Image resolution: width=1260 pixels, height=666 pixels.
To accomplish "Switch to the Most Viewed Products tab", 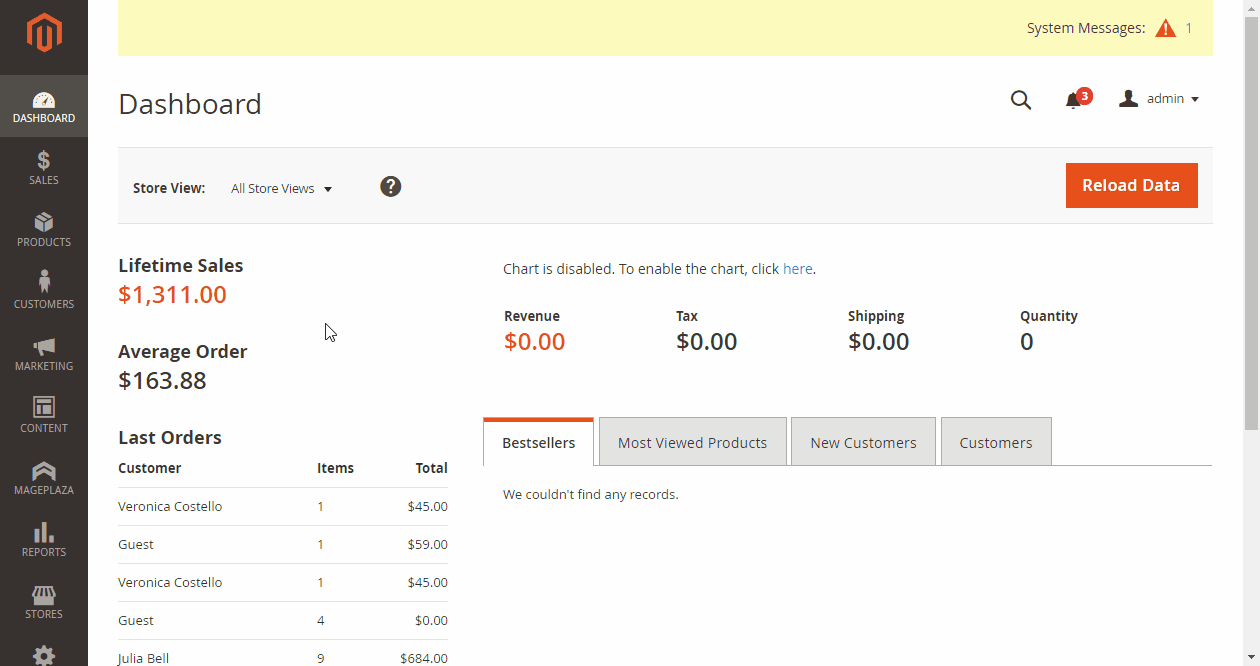I will click(692, 443).
